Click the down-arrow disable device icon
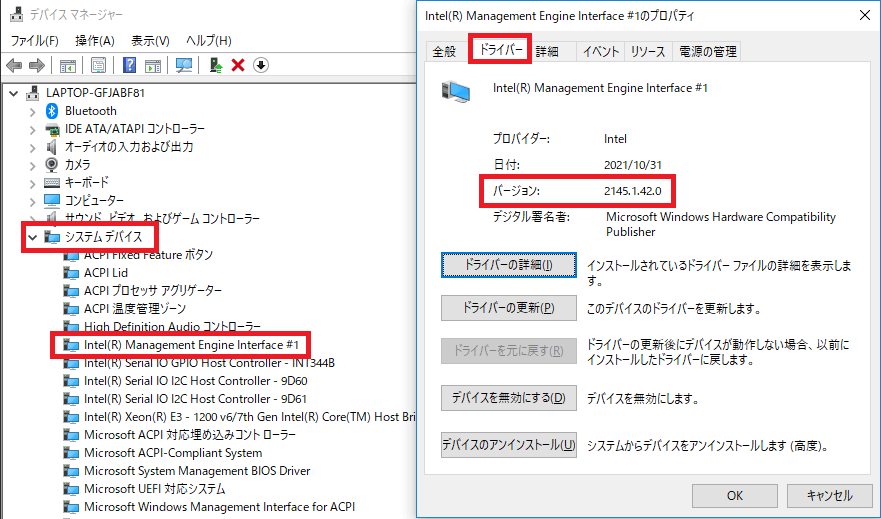 (261, 66)
